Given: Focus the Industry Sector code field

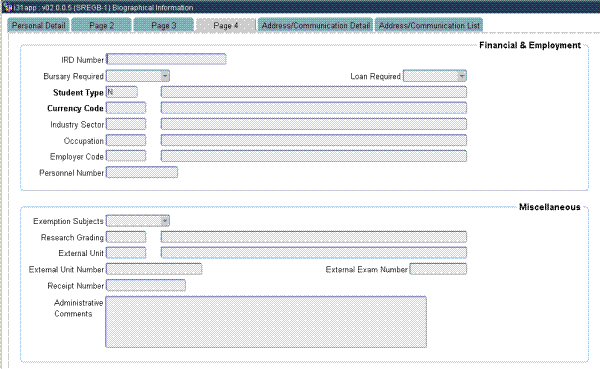Looking at the screenshot, I should click(x=126, y=124).
